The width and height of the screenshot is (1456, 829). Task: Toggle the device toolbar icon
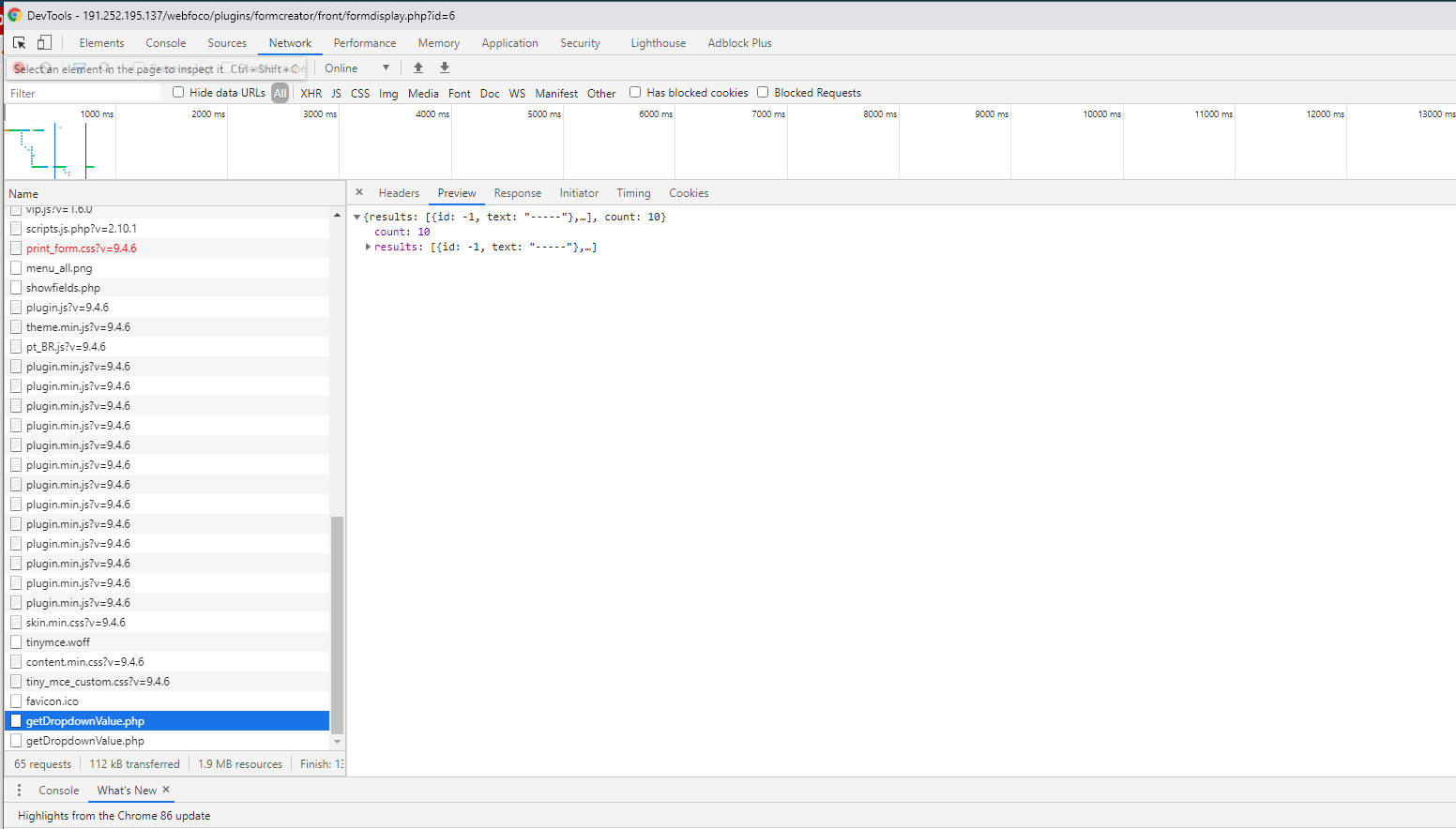point(43,41)
